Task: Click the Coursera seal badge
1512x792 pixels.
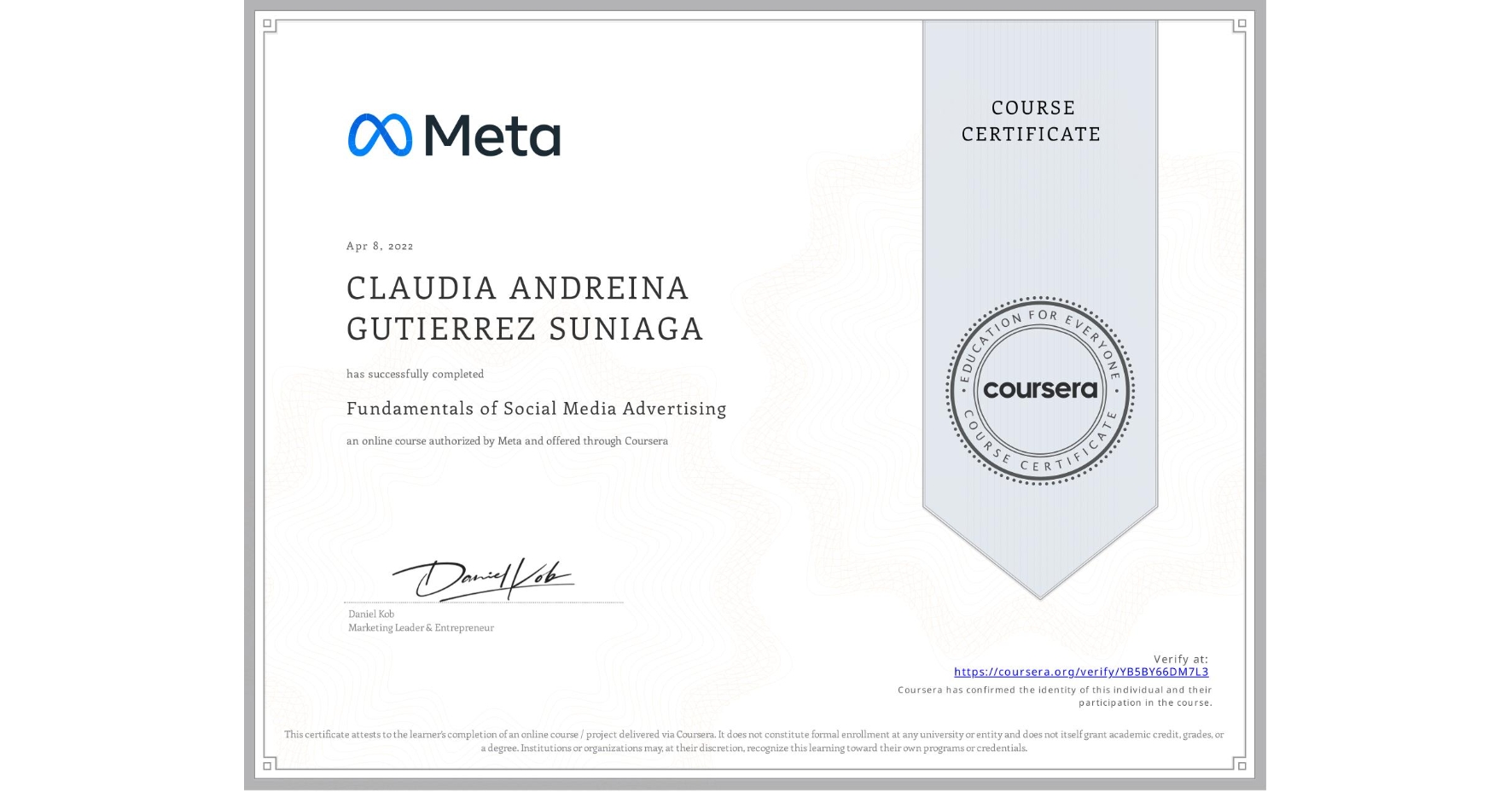Action: [1039, 390]
